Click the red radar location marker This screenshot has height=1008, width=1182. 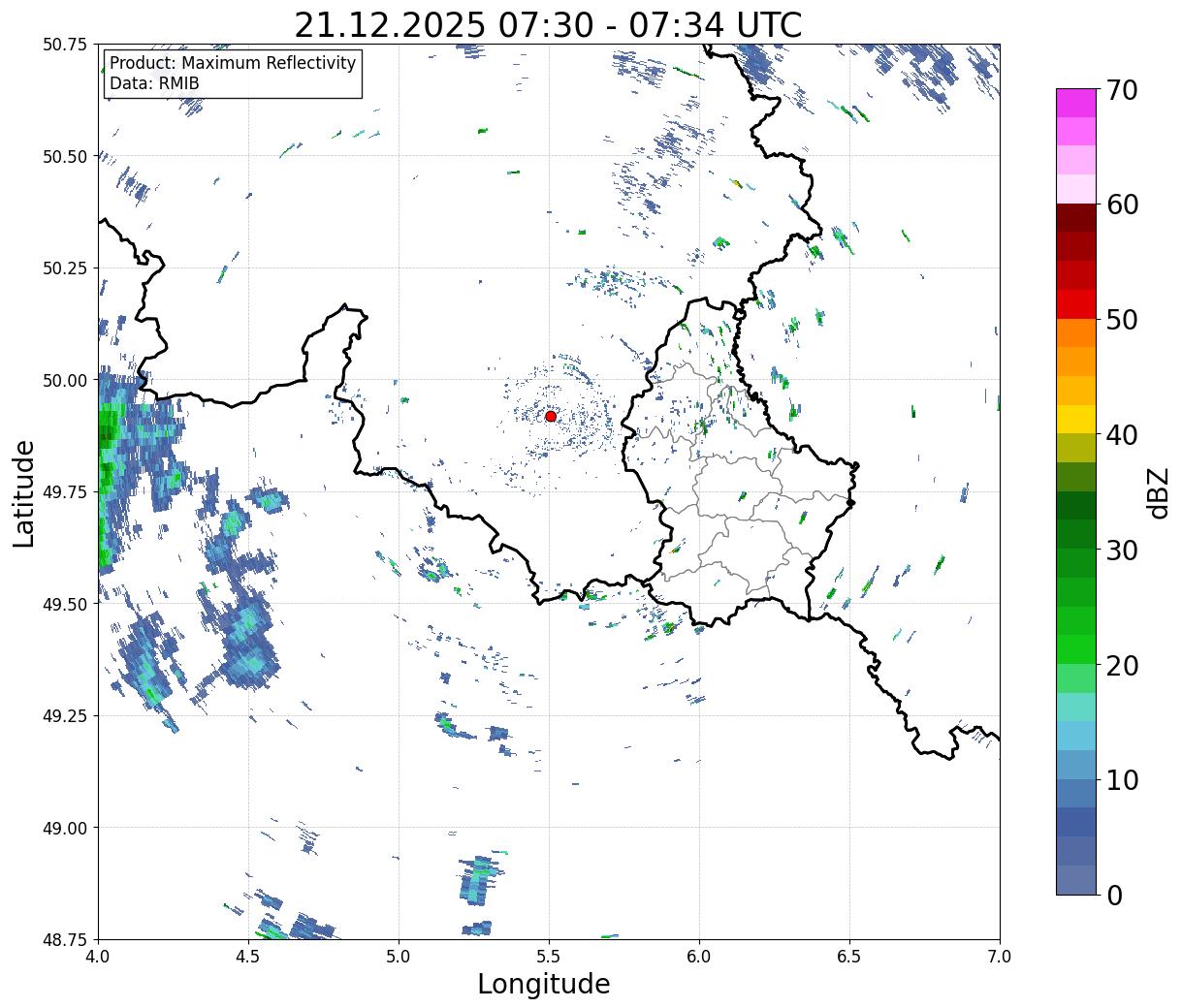click(x=551, y=416)
